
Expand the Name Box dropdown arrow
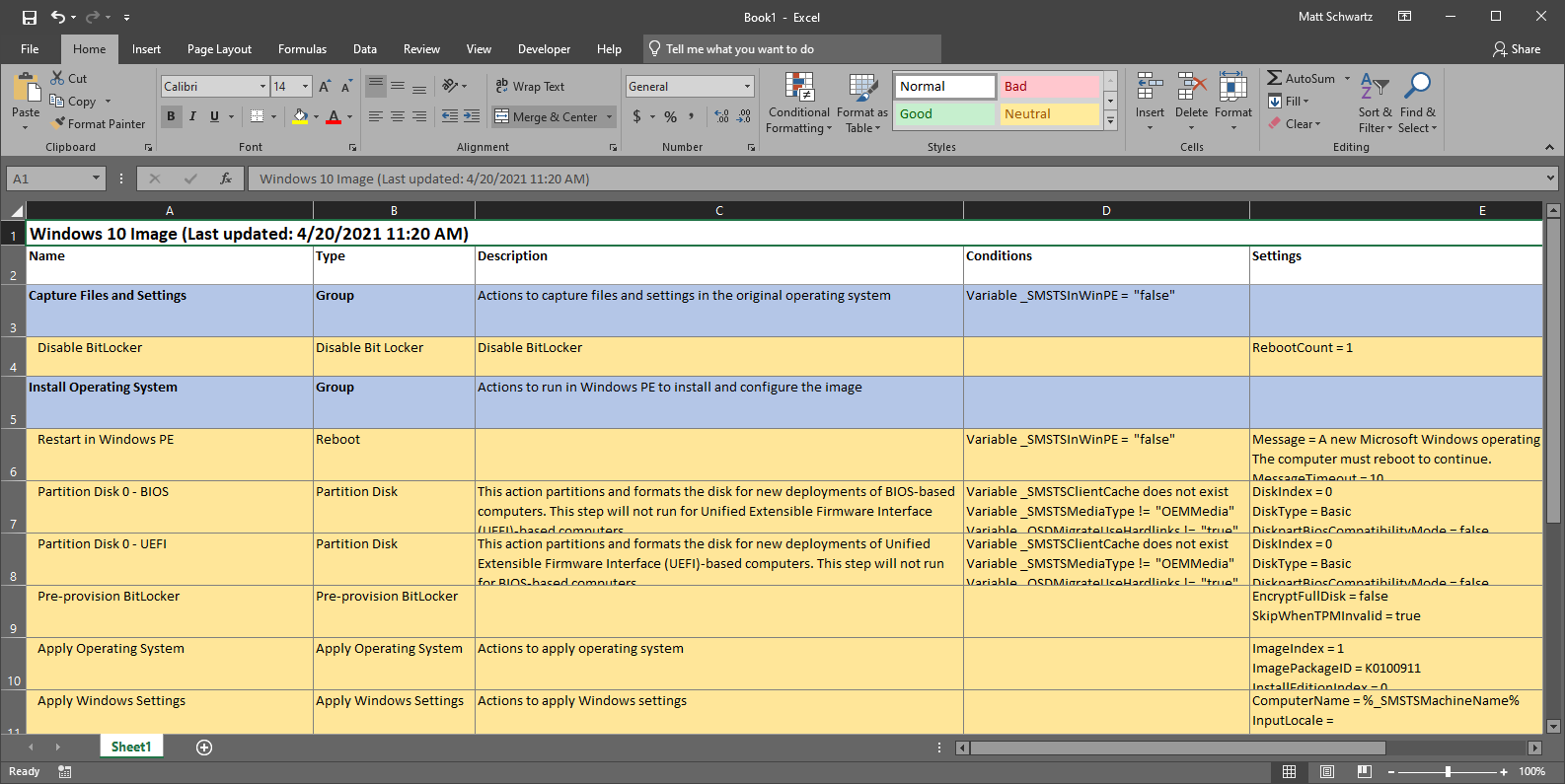point(96,178)
